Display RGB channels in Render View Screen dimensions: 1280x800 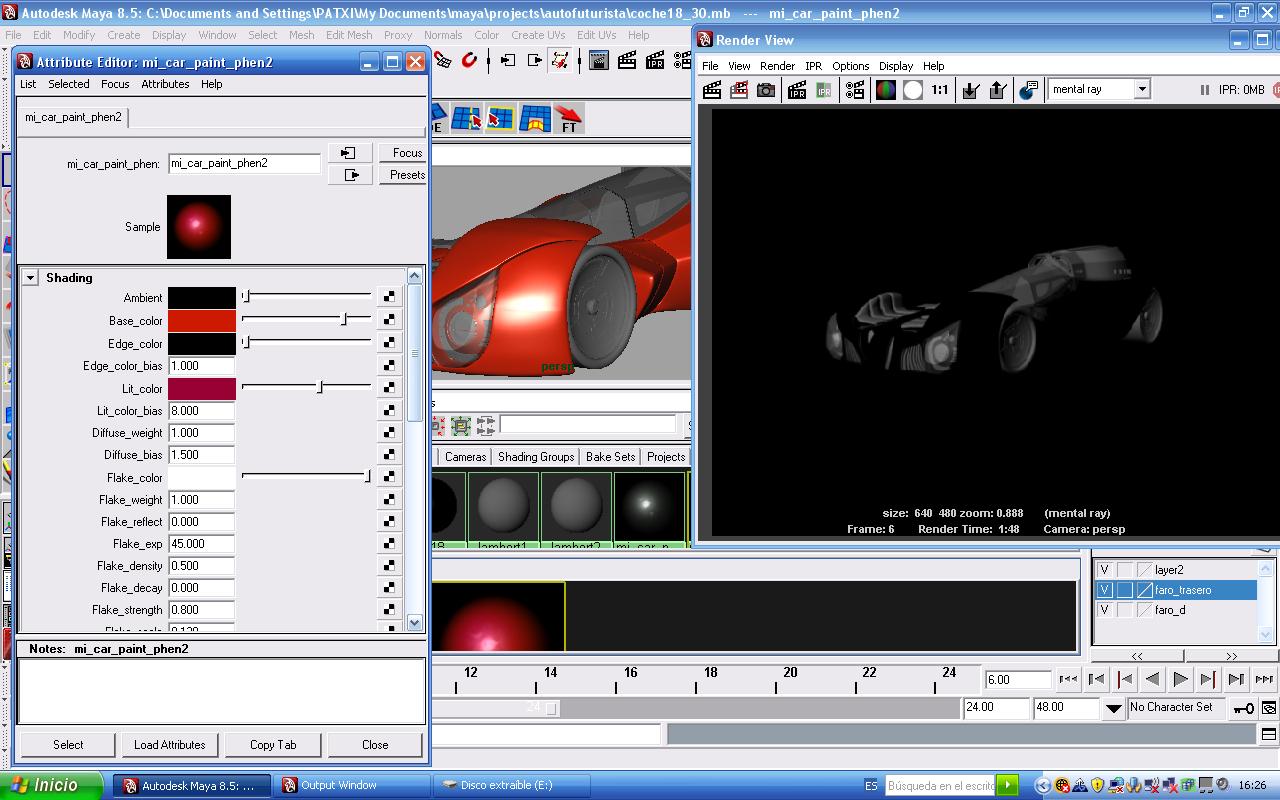tap(886, 90)
